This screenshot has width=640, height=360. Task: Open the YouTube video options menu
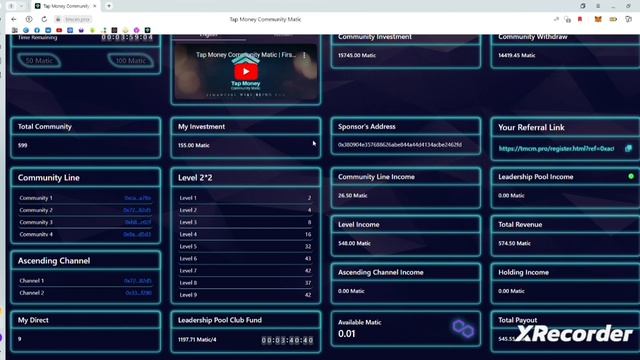[x=304, y=55]
